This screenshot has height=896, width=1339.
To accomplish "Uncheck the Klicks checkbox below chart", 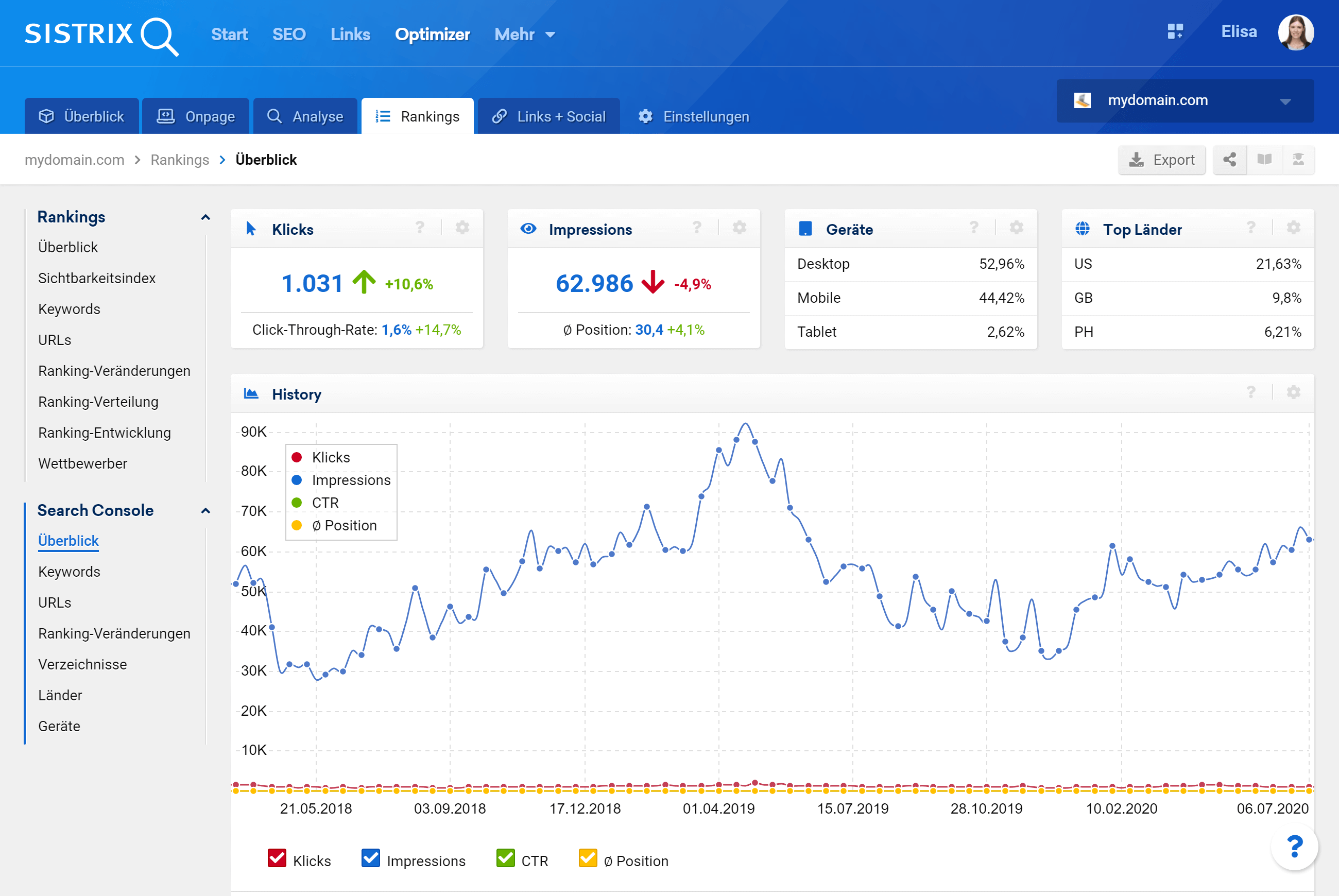I will 277,859.
